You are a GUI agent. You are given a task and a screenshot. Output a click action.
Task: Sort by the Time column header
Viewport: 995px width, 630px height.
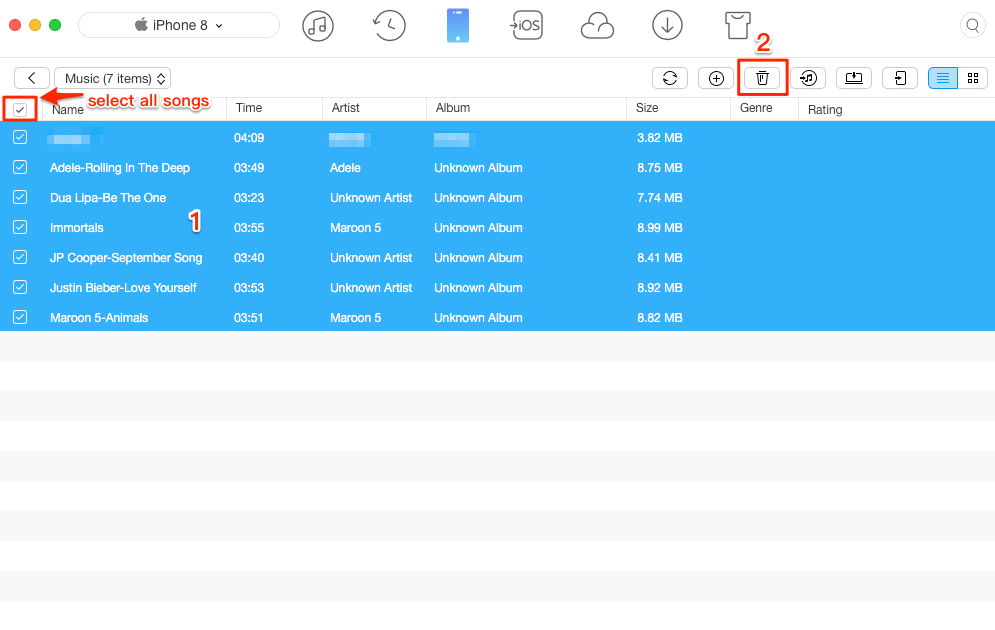tap(249, 108)
